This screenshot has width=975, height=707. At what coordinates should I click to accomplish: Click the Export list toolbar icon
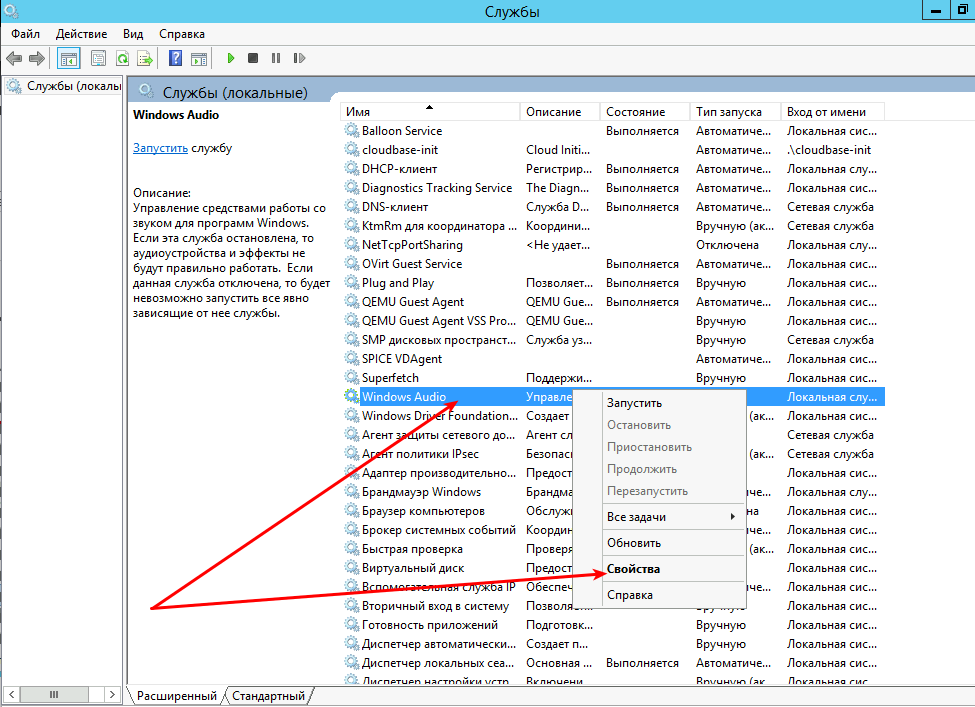tap(145, 59)
